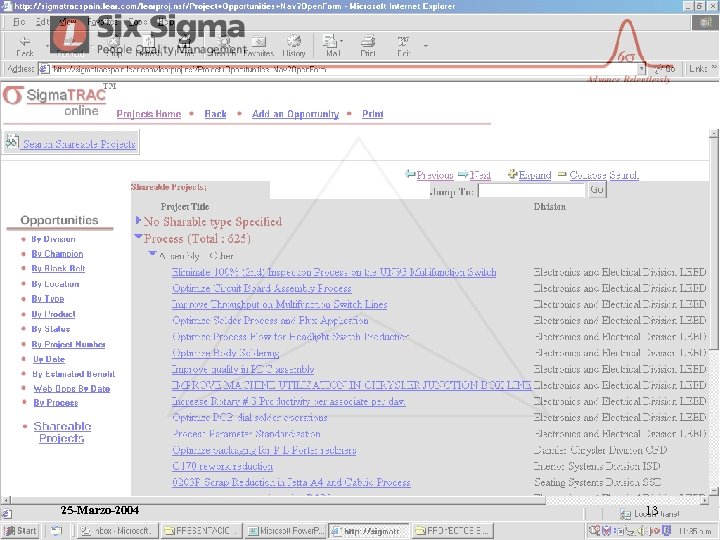Screen dimensions: 720x540
Task: Click the Jump To input field
Action: pos(532,190)
